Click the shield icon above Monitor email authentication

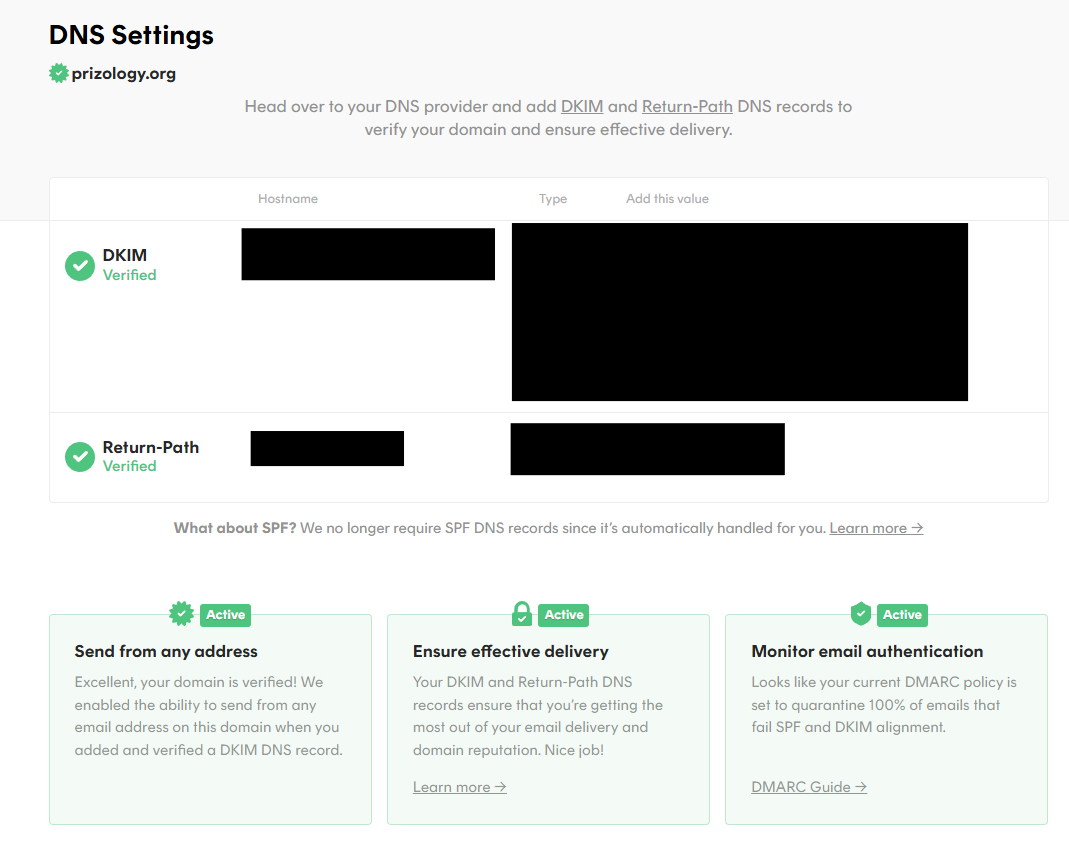tap(861, 614)
